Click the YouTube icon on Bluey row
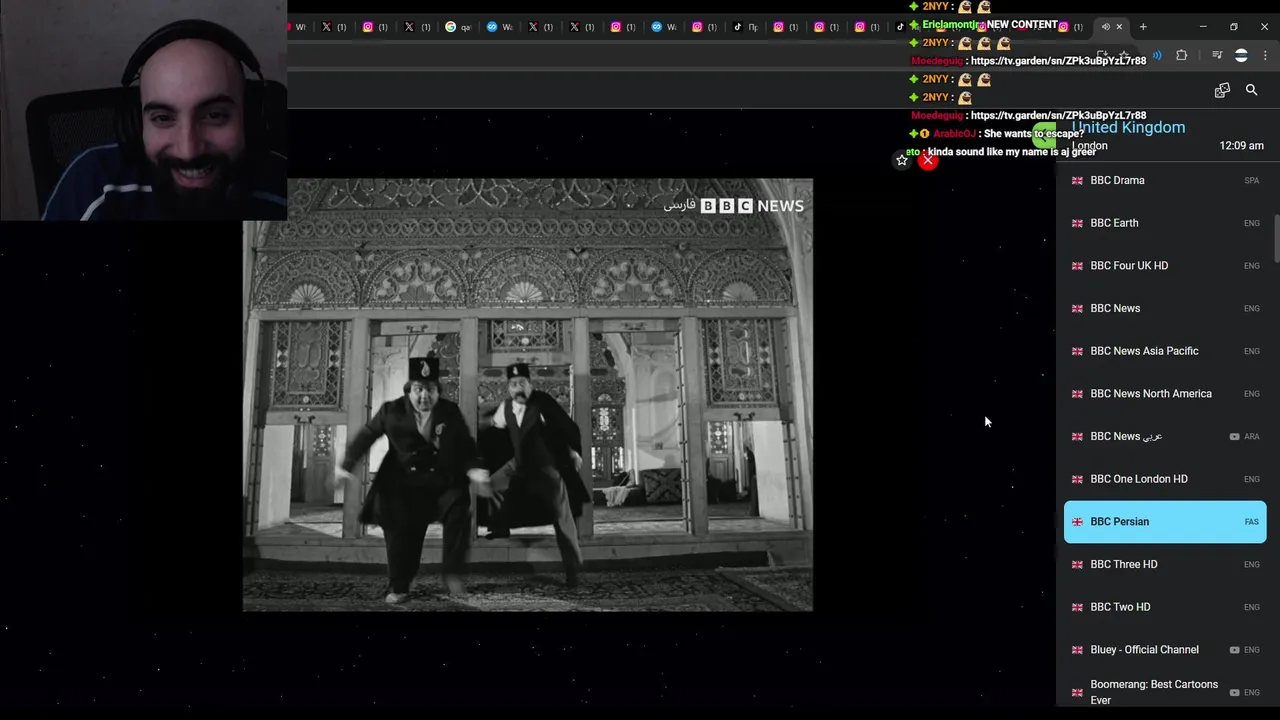Viewport: 1280px width, 720px height. (1234, 650)
